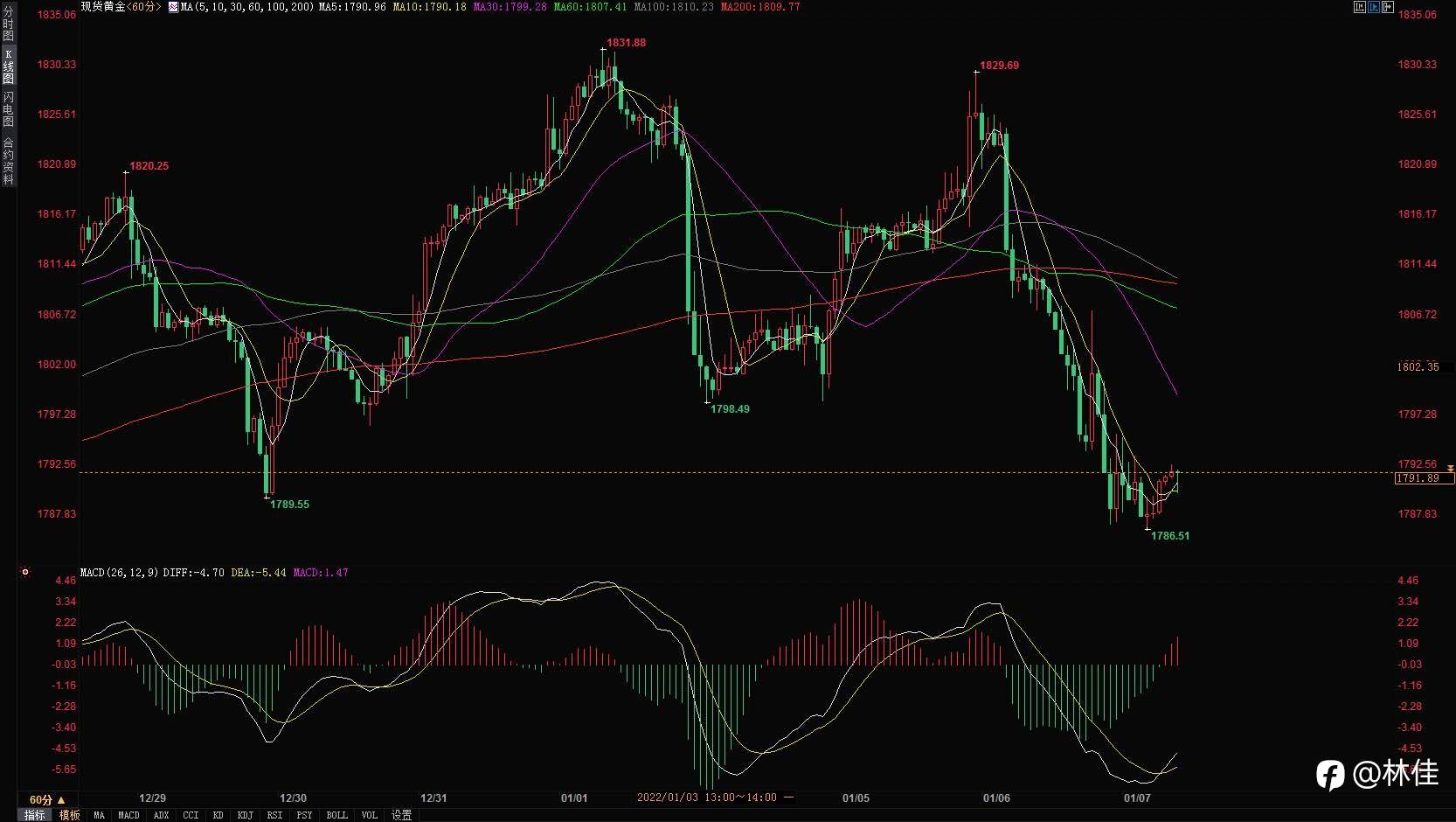Click the MA30:1799.28 value label
This screenshot has height=822, width=1456.
point(510,7)
